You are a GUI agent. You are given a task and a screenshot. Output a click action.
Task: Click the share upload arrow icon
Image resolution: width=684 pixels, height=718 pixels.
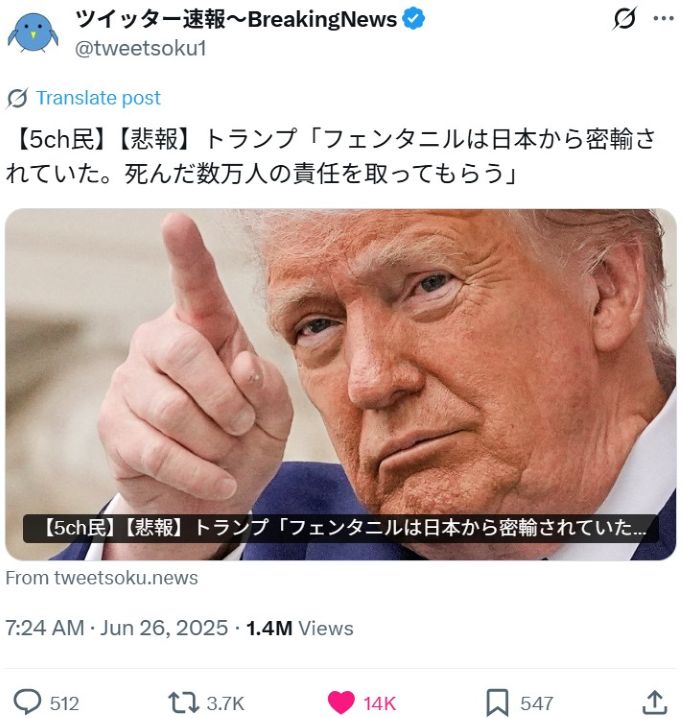(655, 702)
